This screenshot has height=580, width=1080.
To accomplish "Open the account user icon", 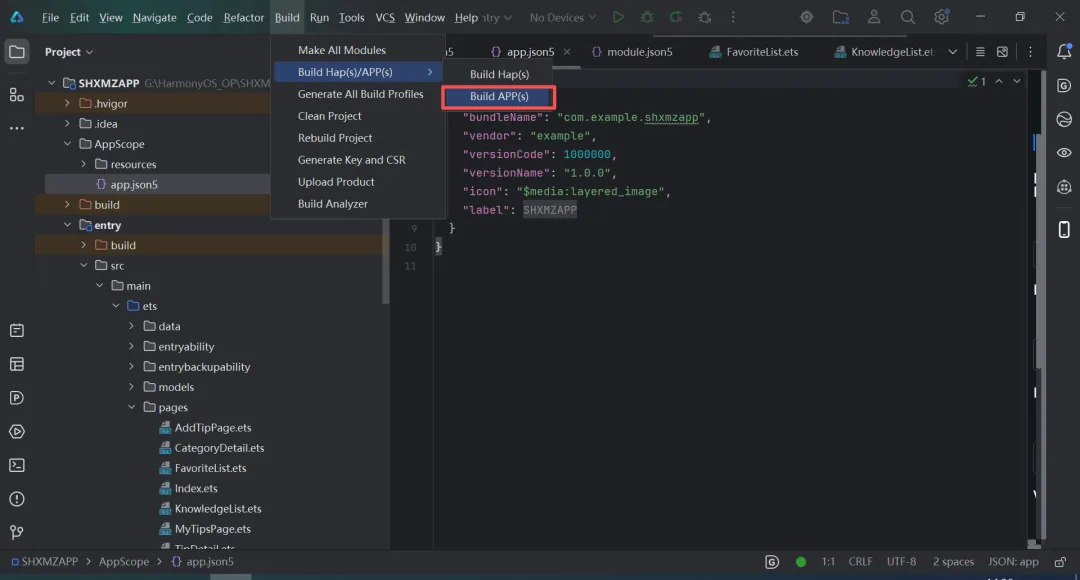I will click(x=874, y=17).
